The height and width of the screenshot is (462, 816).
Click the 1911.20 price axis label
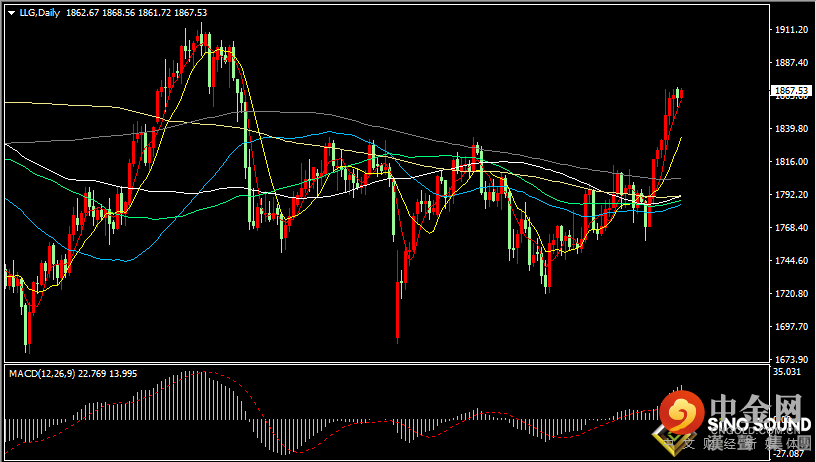click(791, 30)
